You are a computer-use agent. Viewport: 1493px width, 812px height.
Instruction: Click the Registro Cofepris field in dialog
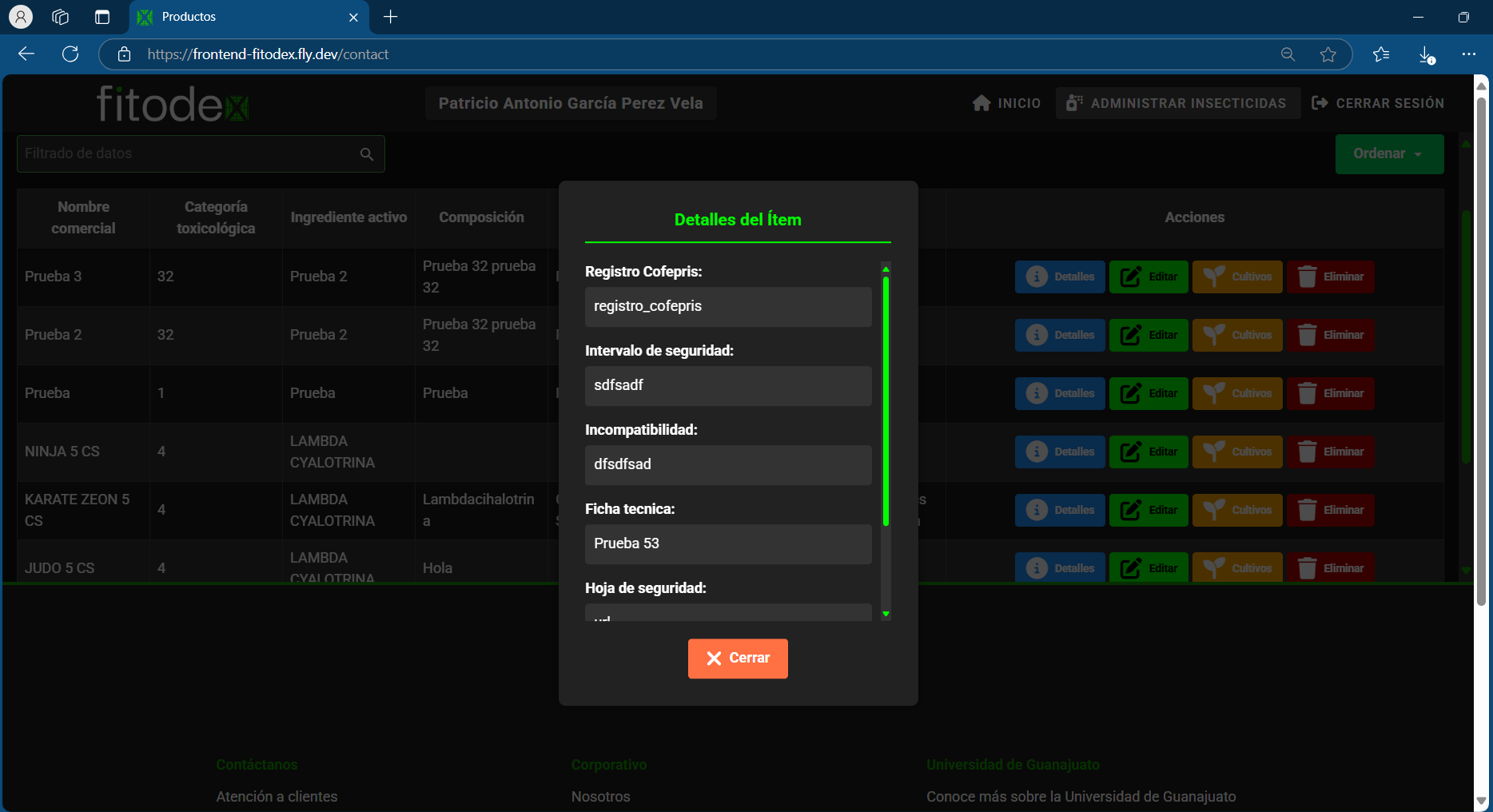pyautogui.click(x=728, y=306)
